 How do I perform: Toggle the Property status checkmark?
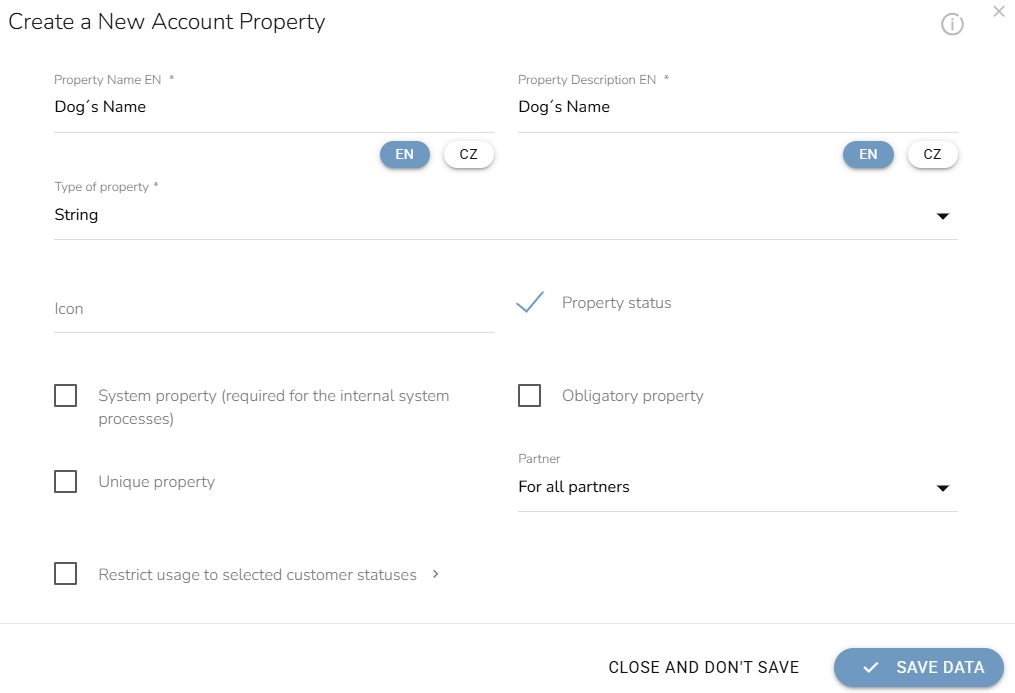click(x=530, y=302)
